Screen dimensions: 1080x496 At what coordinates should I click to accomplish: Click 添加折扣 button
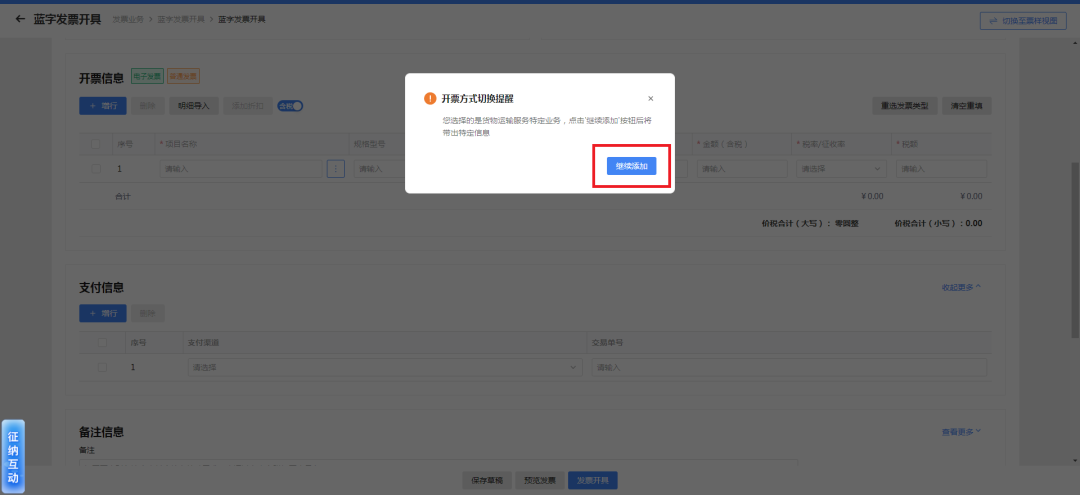[248, 106]
